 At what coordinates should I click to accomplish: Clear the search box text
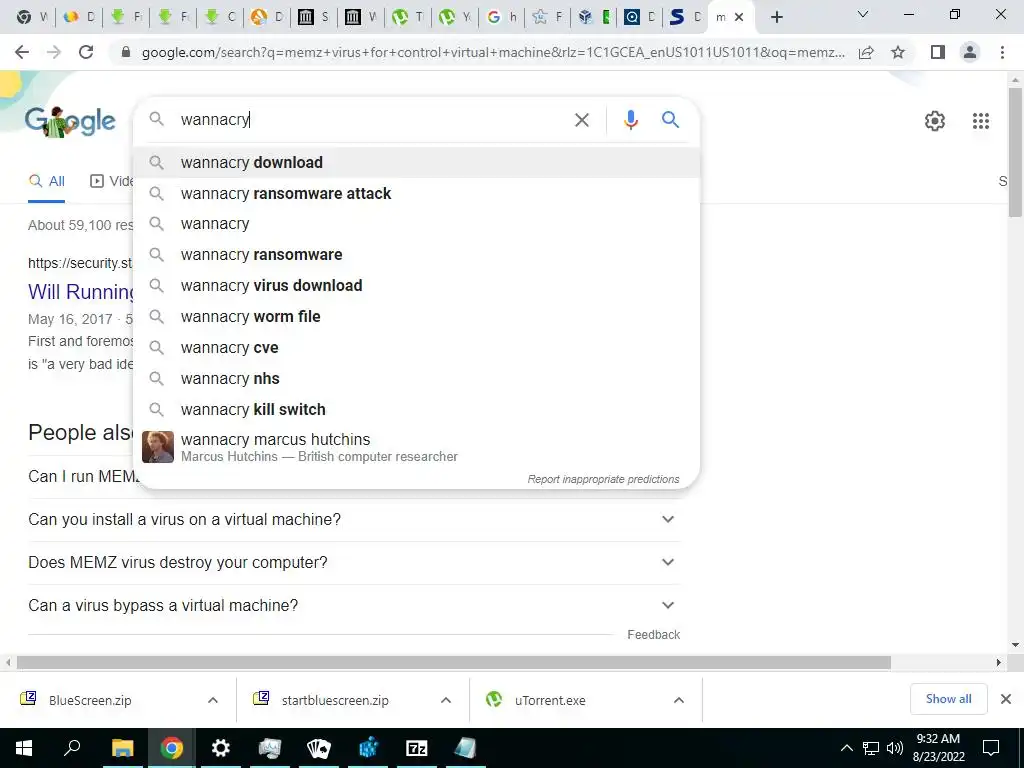pyautogui.click(x=581, y=120)
